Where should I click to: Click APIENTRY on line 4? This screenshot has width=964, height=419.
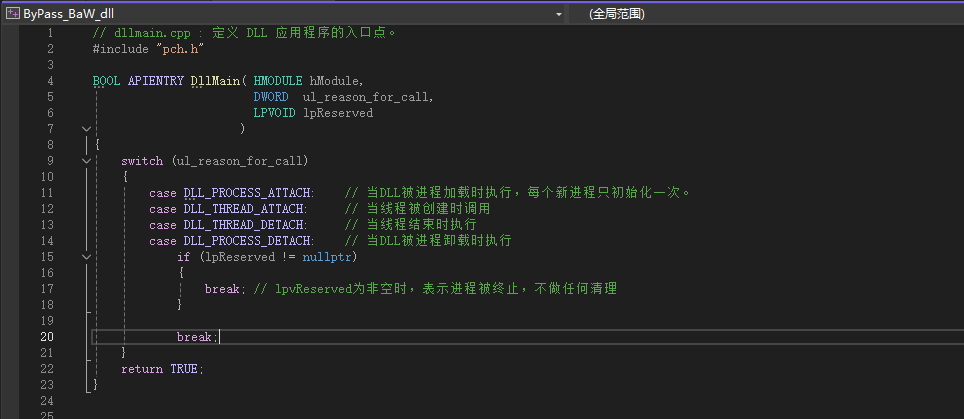click(x=156, y=80)
